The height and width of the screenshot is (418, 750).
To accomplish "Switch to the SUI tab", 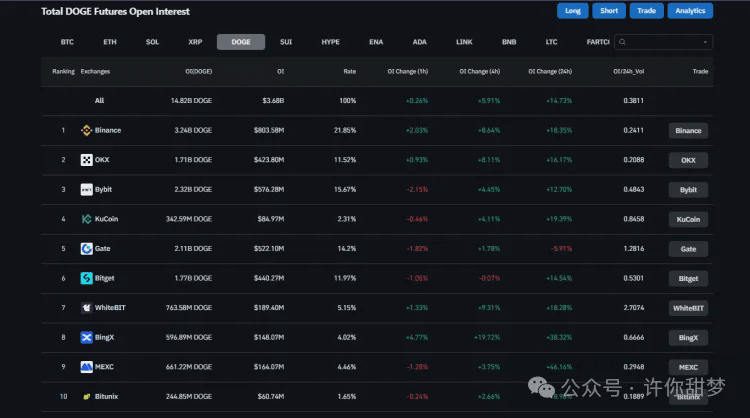I will [286, 42].
